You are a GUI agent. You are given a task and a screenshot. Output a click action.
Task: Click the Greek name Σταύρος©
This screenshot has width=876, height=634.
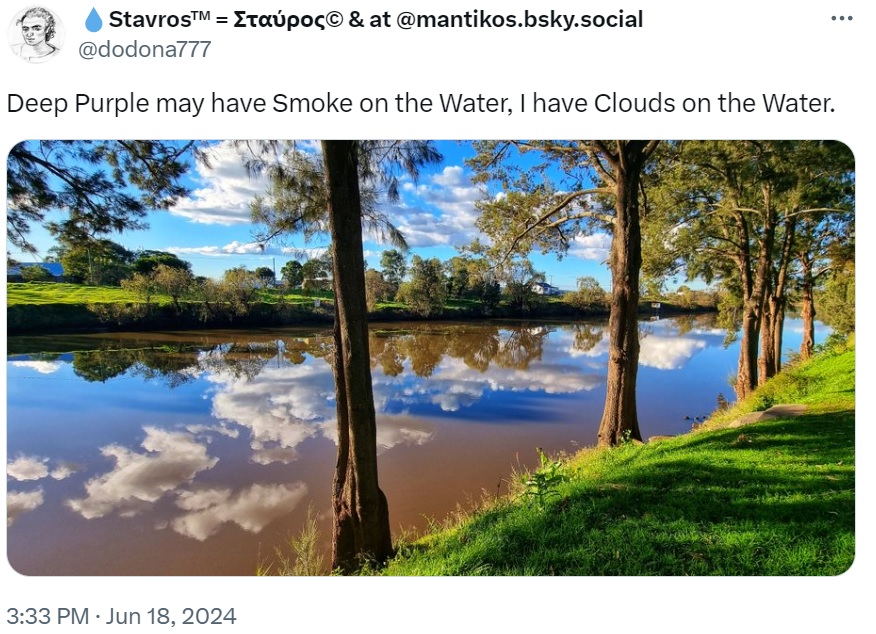(x=281, y=20)
